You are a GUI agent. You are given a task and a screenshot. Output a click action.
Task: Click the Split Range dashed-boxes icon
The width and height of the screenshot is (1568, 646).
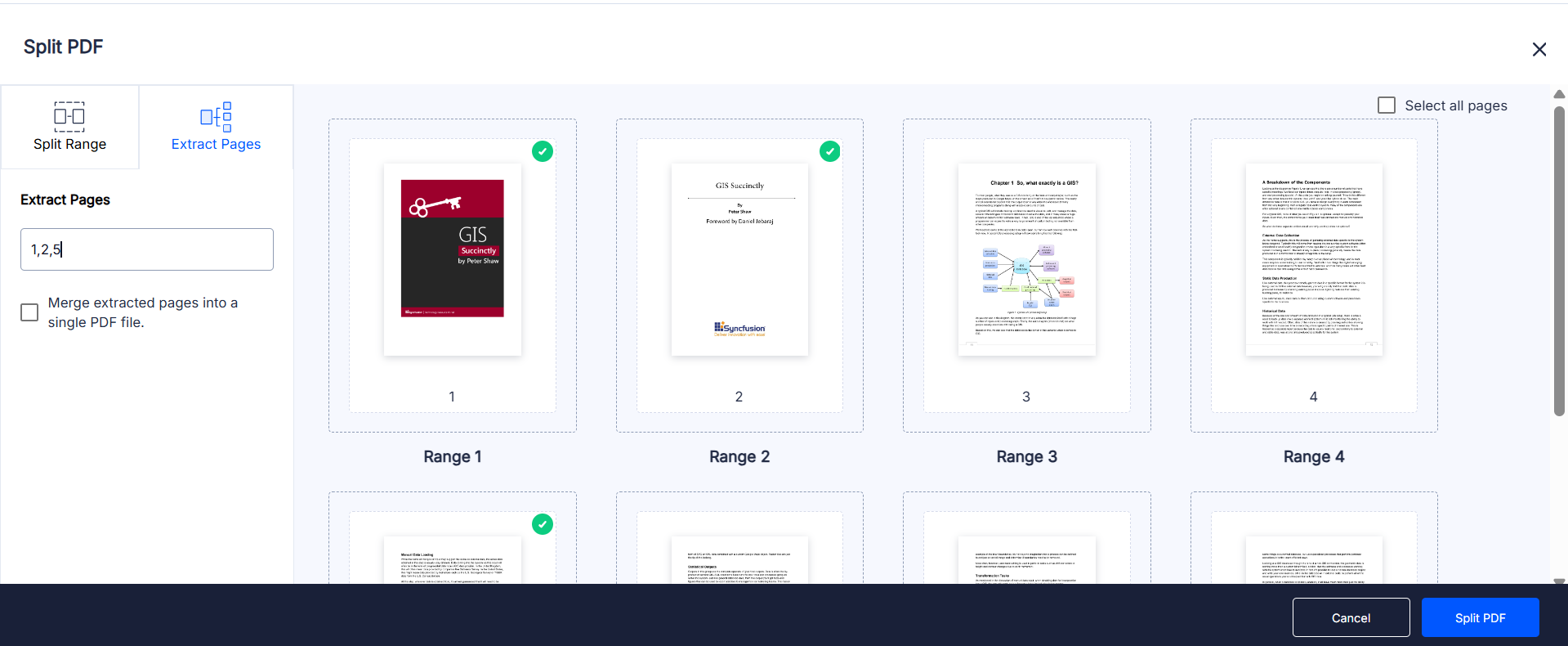69,116
